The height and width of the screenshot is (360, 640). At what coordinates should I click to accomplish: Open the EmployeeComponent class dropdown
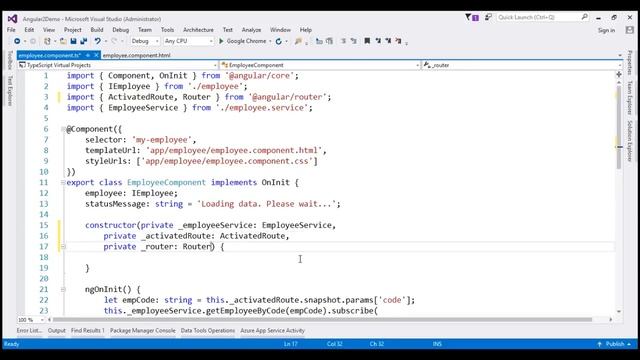click(320, 65)
